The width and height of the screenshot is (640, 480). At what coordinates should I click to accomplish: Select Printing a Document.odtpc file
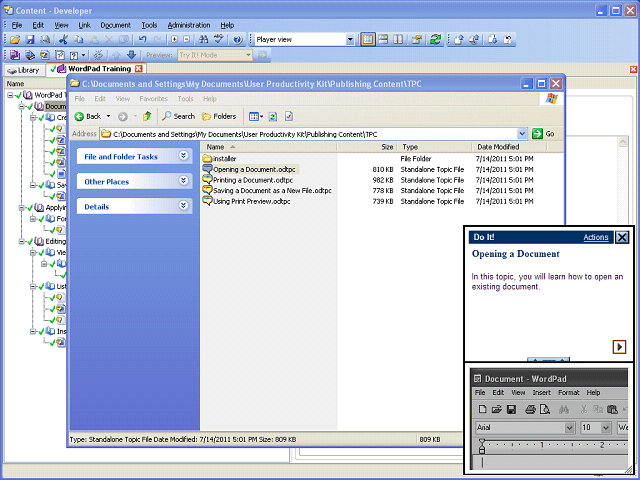248,180
